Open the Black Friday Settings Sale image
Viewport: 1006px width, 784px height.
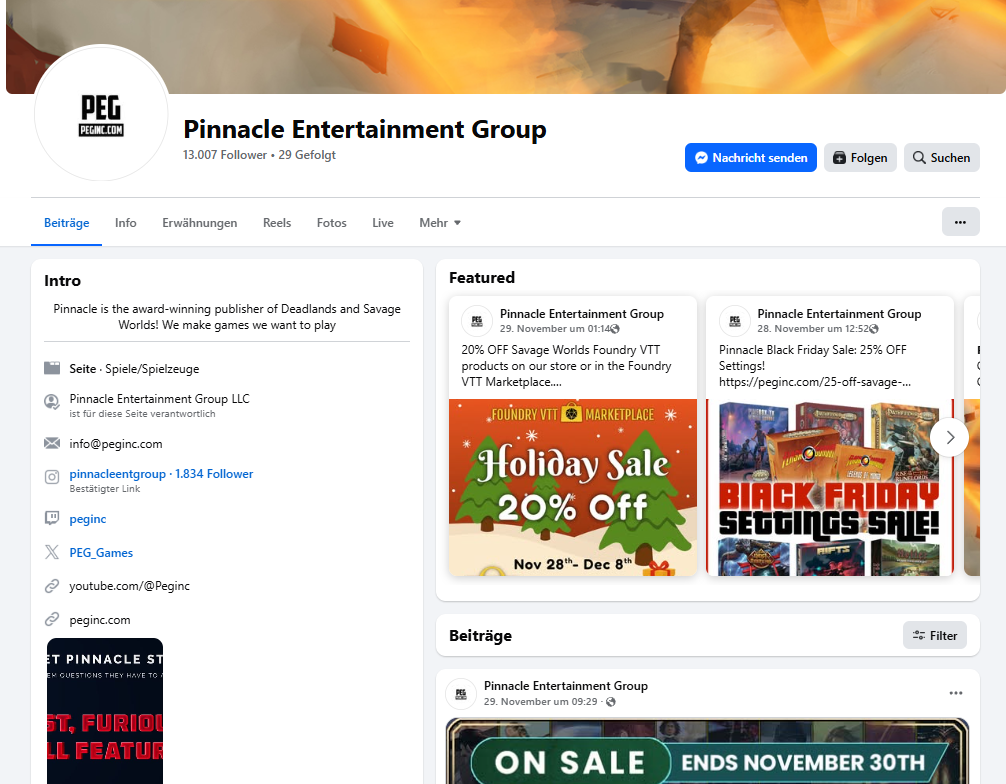point(829,487)
